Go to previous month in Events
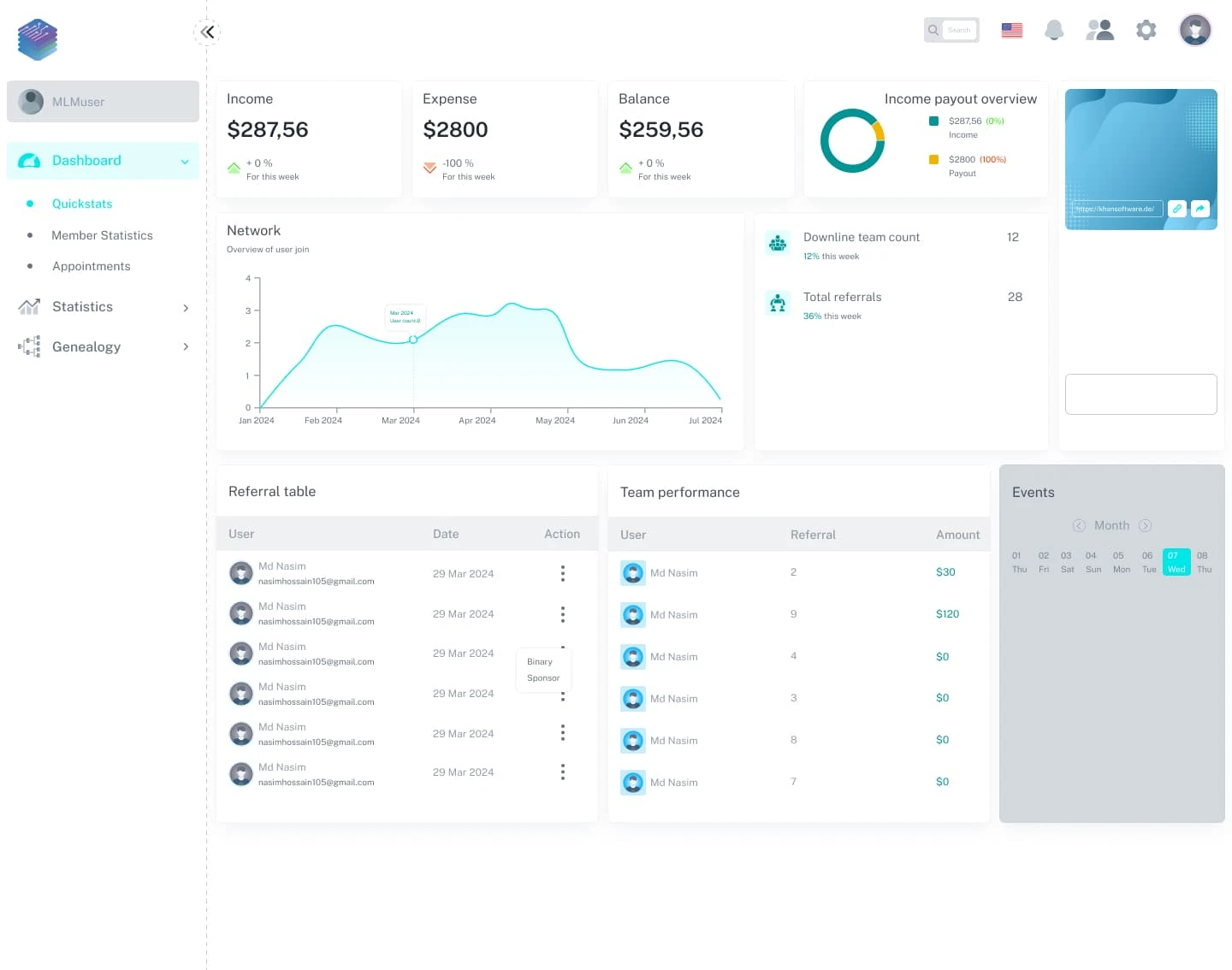This screenshot has height=970, width=1232. coord(1079,525)
